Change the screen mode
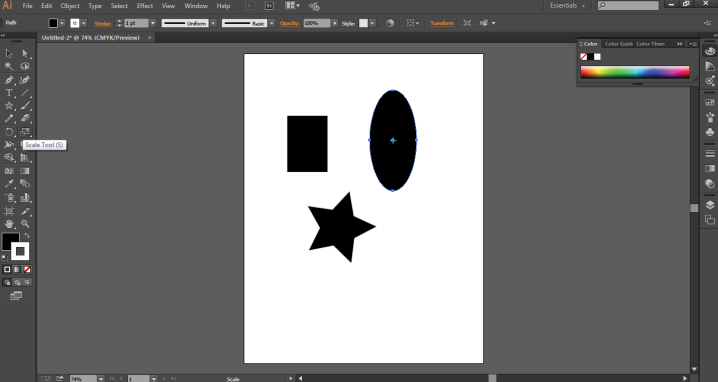This screenshot has height=382, width=718. (x=16, y=296)
